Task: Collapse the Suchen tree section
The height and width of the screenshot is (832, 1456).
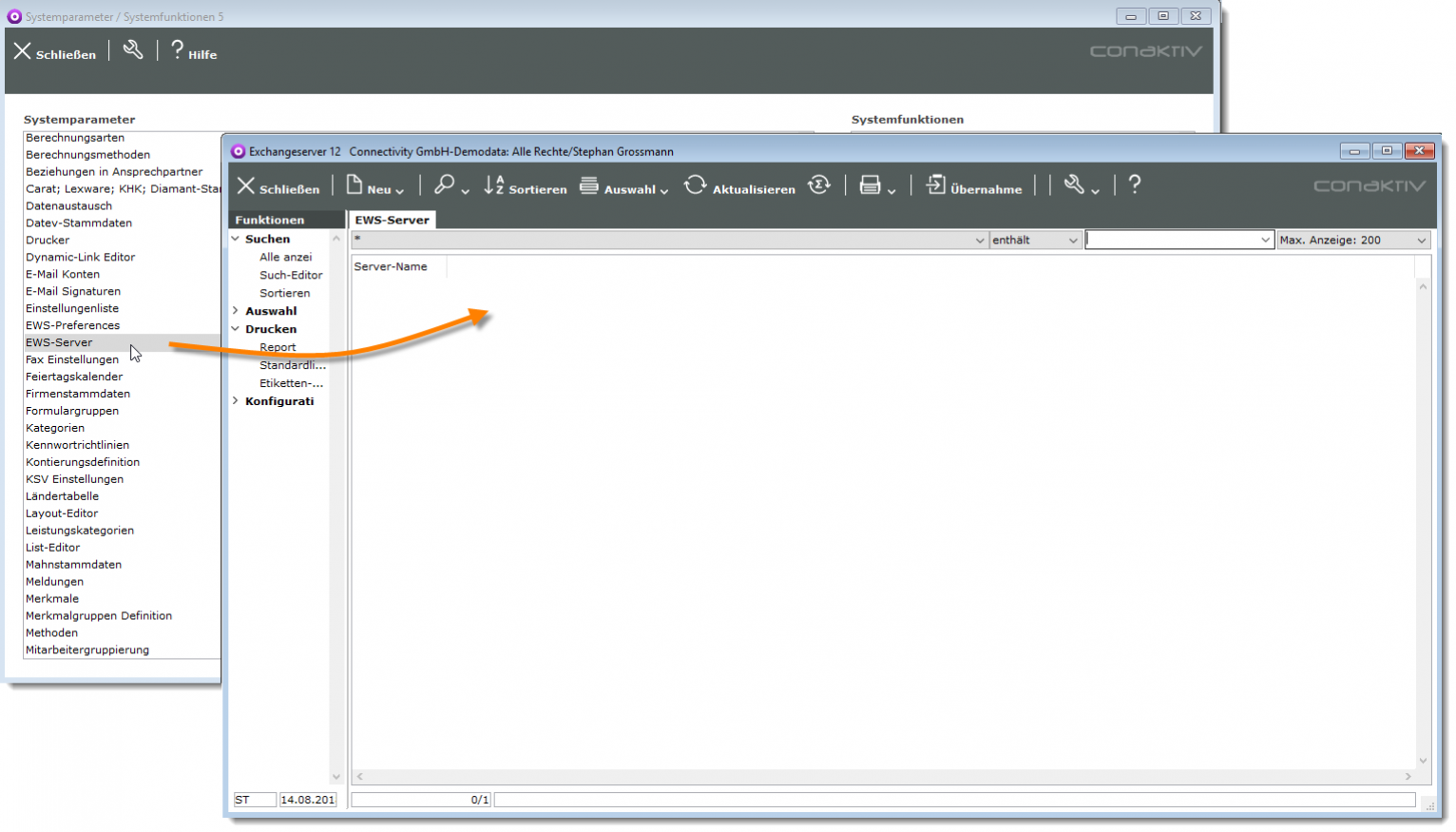Action: [x=236, y=239]
